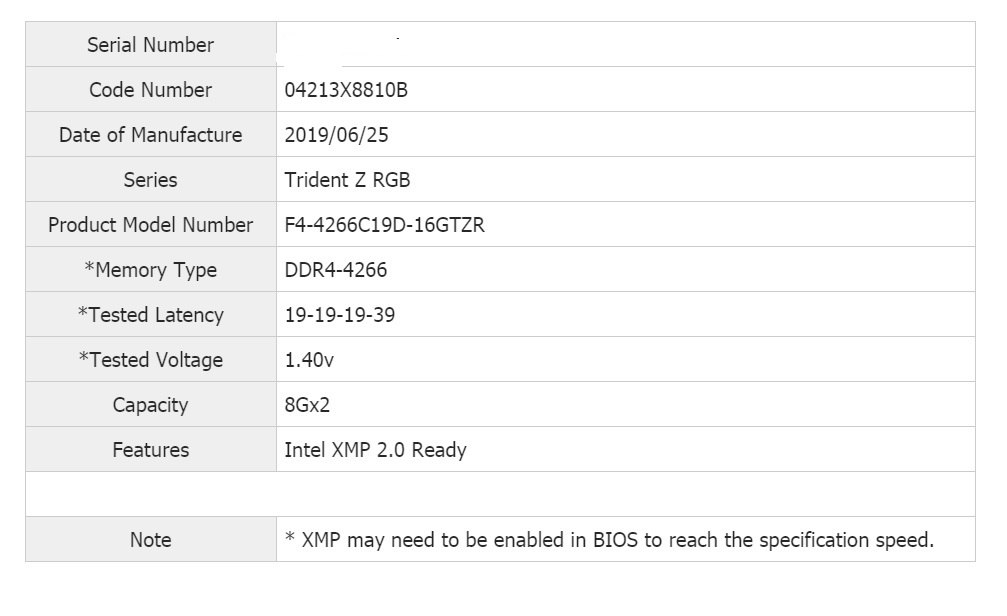Screen dimensions: 1007x616
Task: Click the Serial Number label cell
Action: coord(150,45)
